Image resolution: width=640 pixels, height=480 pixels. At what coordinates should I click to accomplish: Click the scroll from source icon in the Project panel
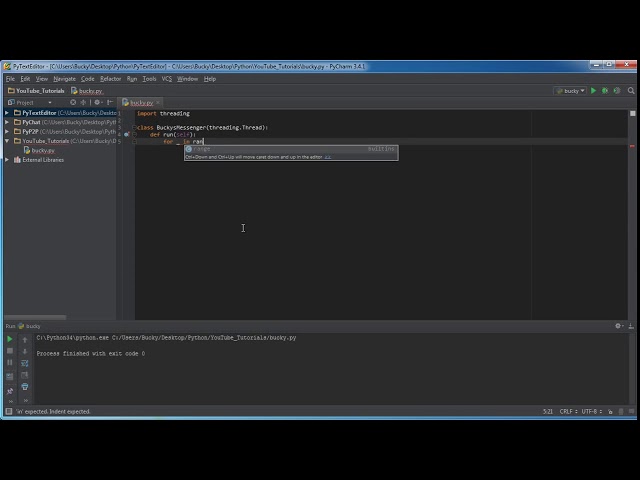point(73,102)
